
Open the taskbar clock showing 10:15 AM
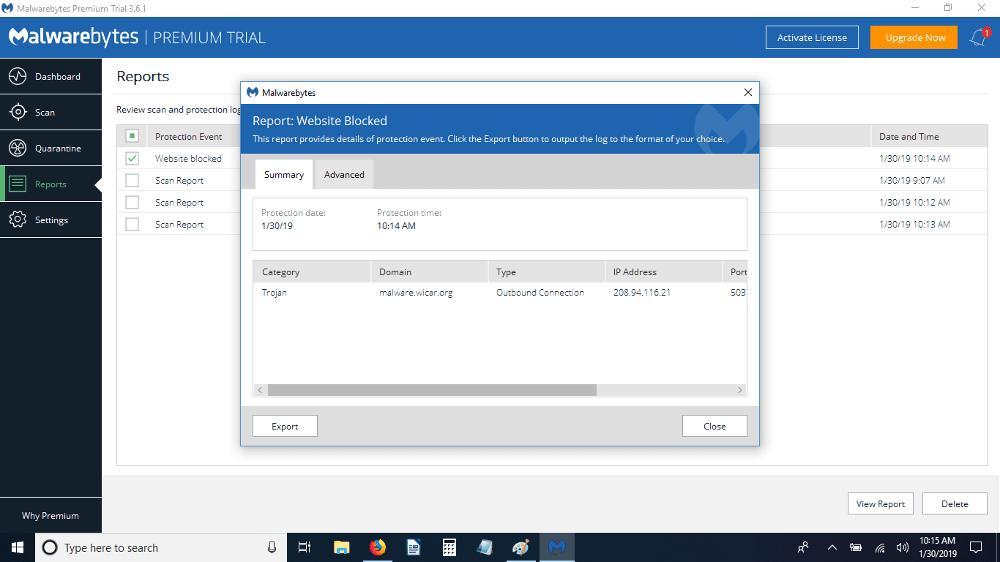938,547
